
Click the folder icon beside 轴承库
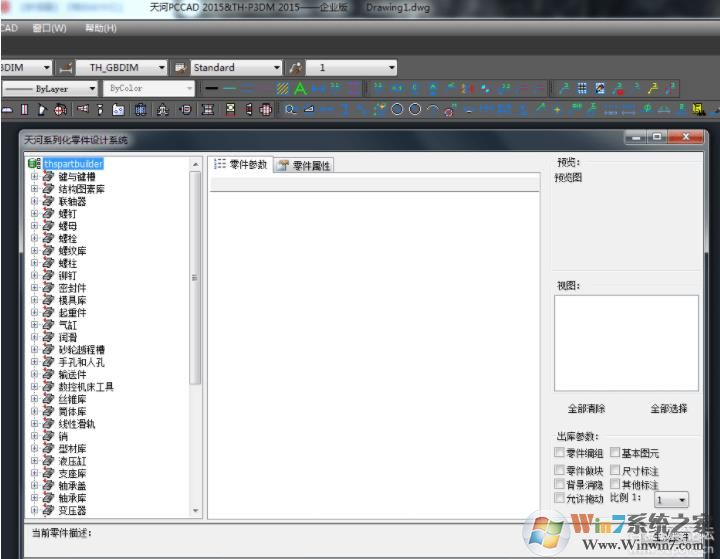click(48, 497)
